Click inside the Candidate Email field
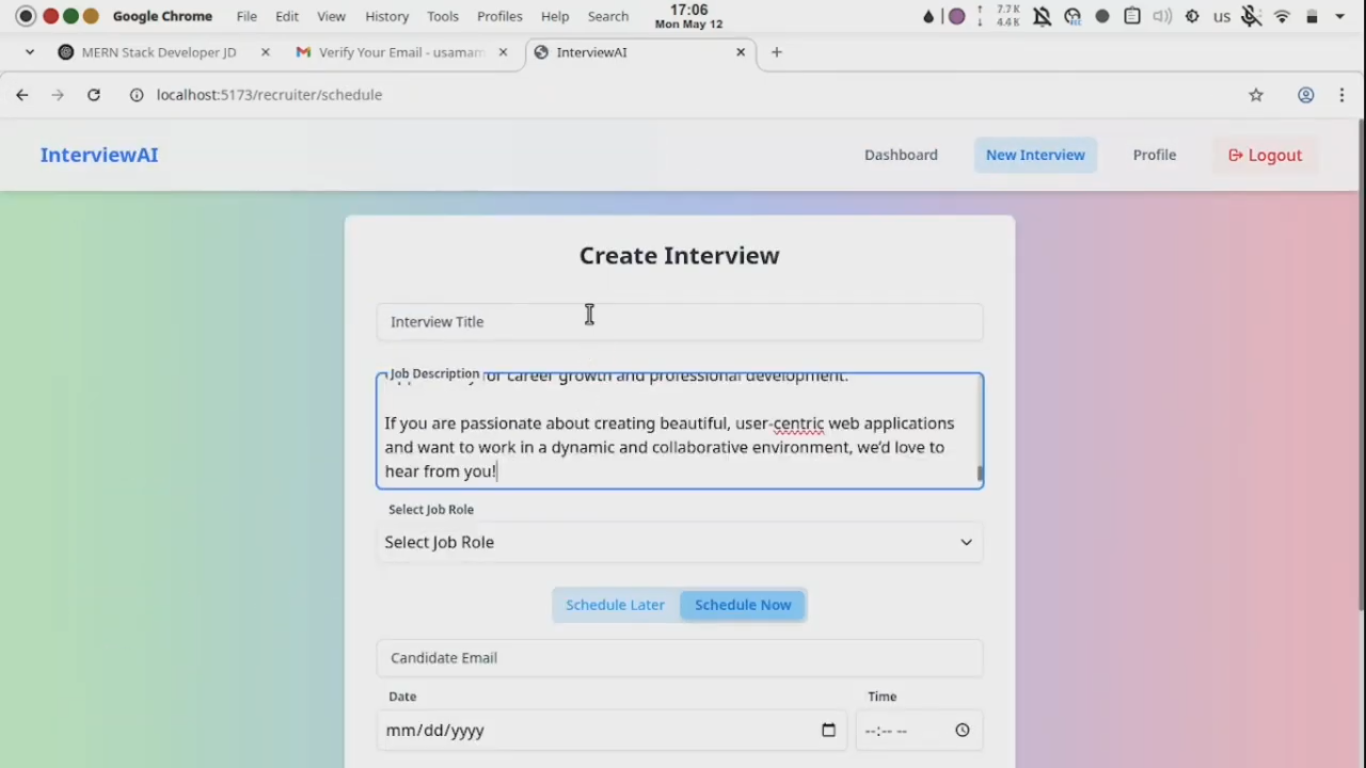The image size is (1366, 768). (x=679, y=658)
